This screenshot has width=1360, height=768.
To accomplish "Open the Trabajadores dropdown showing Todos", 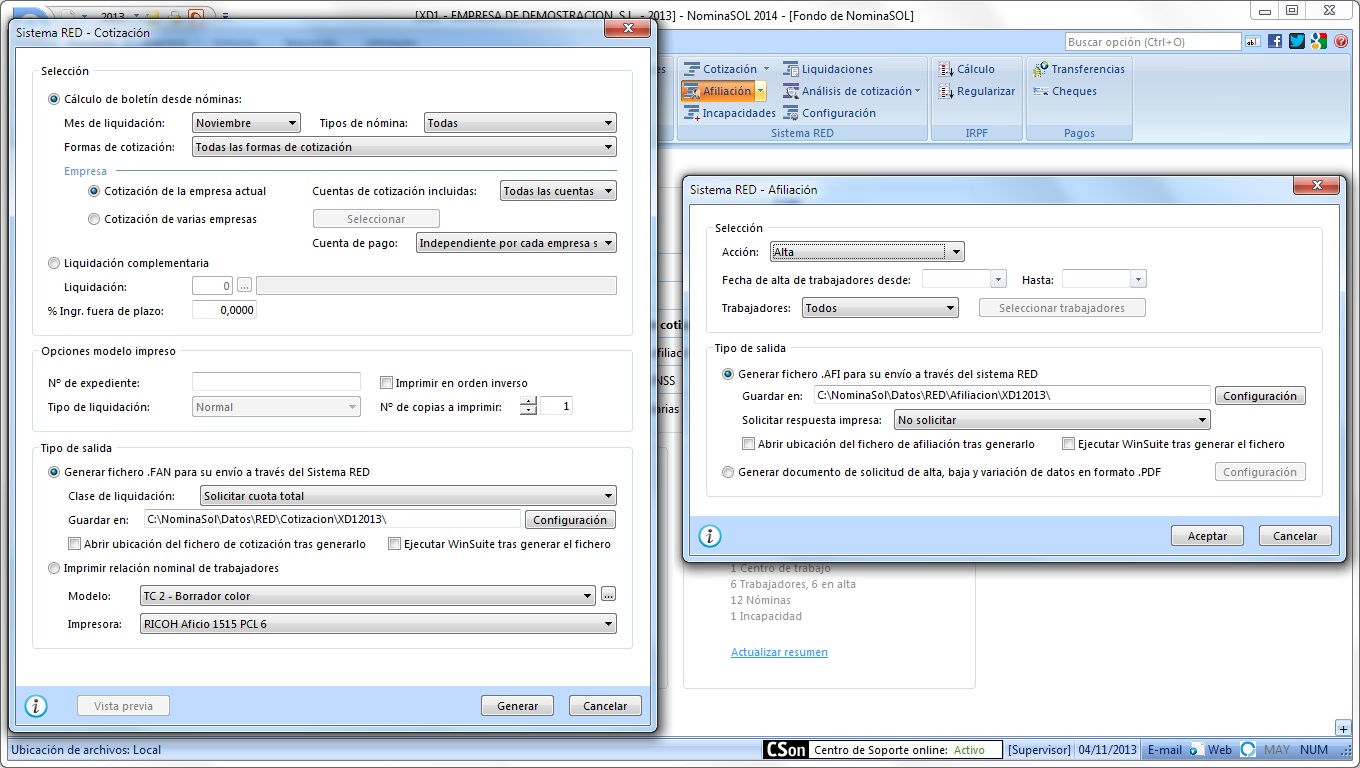I will (880, 308).
